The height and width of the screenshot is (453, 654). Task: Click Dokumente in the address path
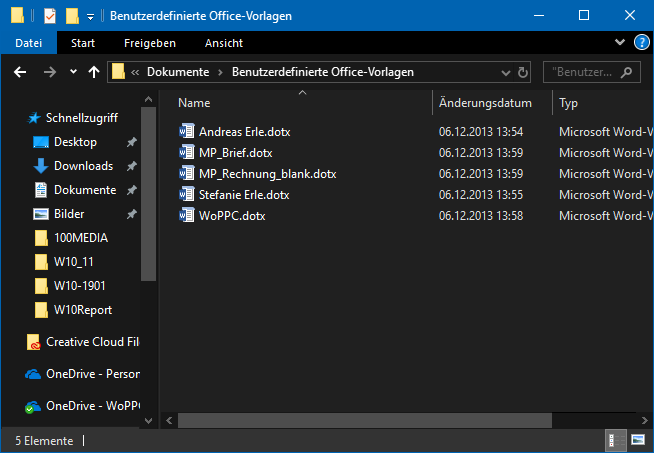178,72
